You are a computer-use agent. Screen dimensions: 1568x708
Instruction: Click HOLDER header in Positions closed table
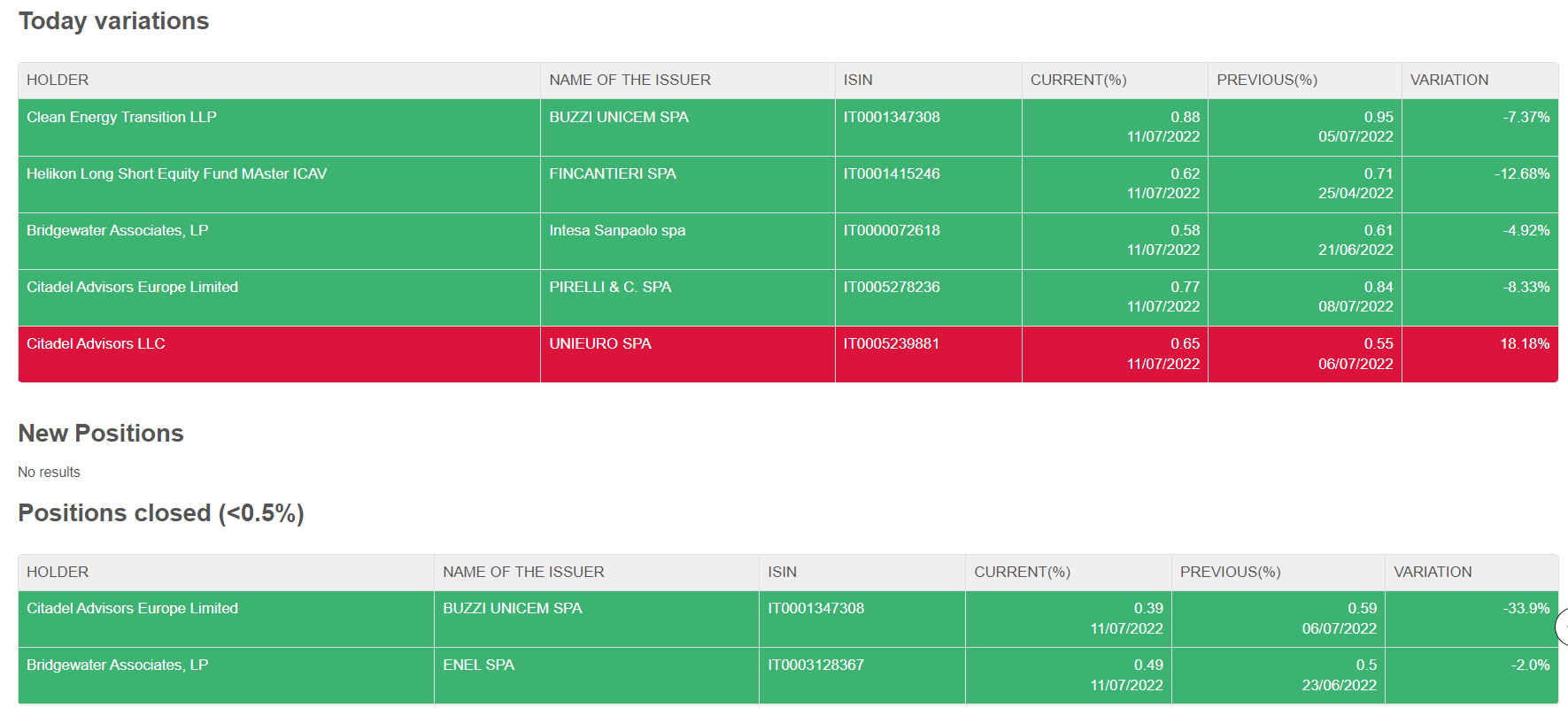click(58, 572)
